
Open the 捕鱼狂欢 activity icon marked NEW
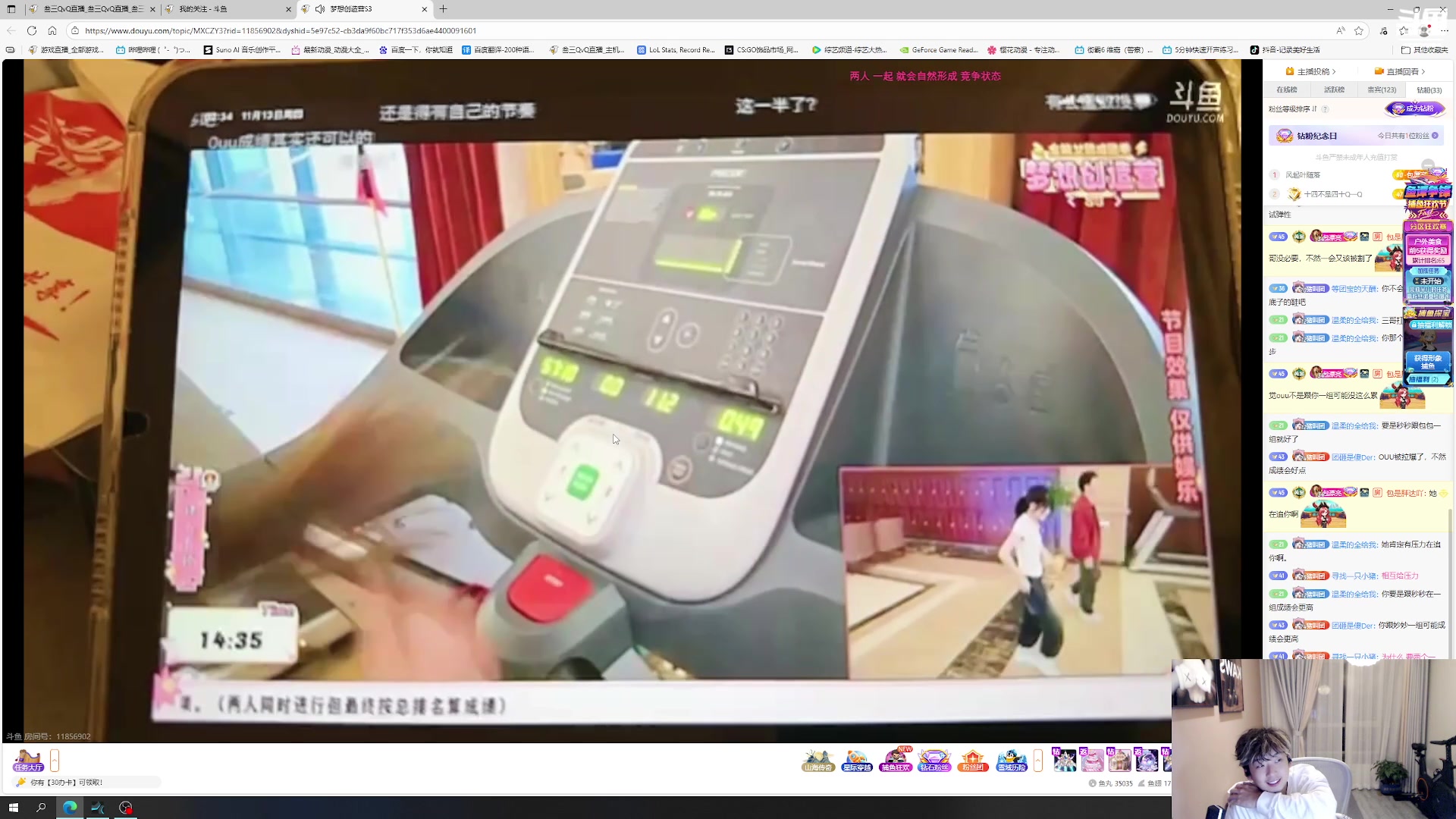click(x=897, y=761)
